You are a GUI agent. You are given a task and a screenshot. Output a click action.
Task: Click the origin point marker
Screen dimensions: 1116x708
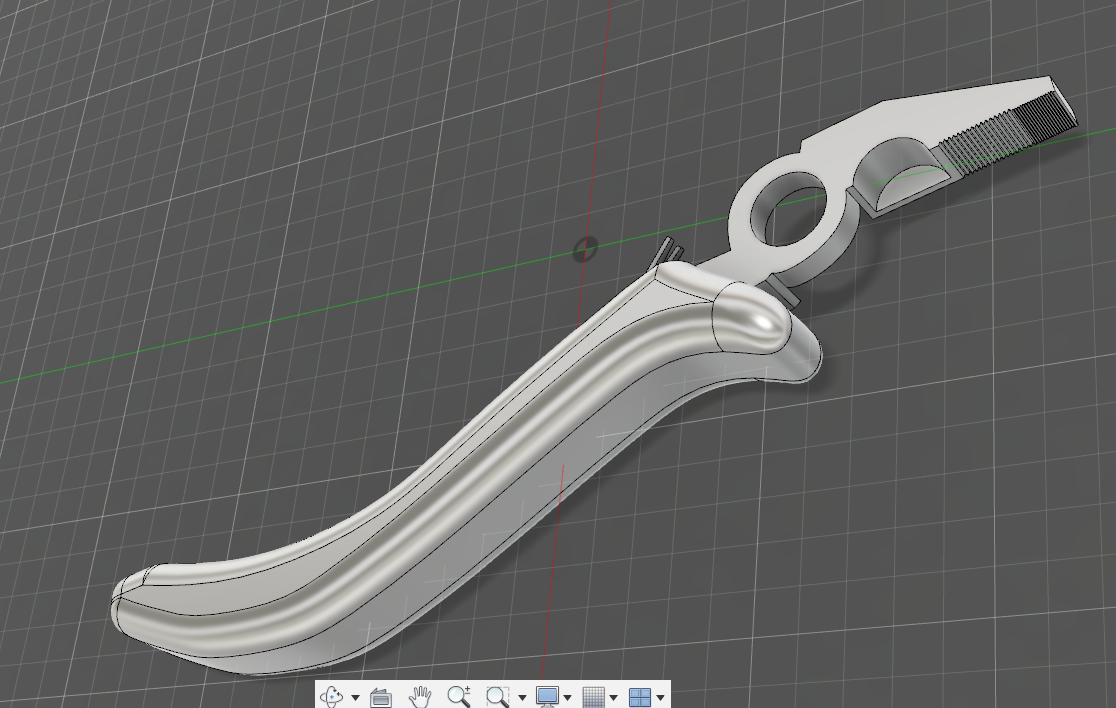(585, 248)
